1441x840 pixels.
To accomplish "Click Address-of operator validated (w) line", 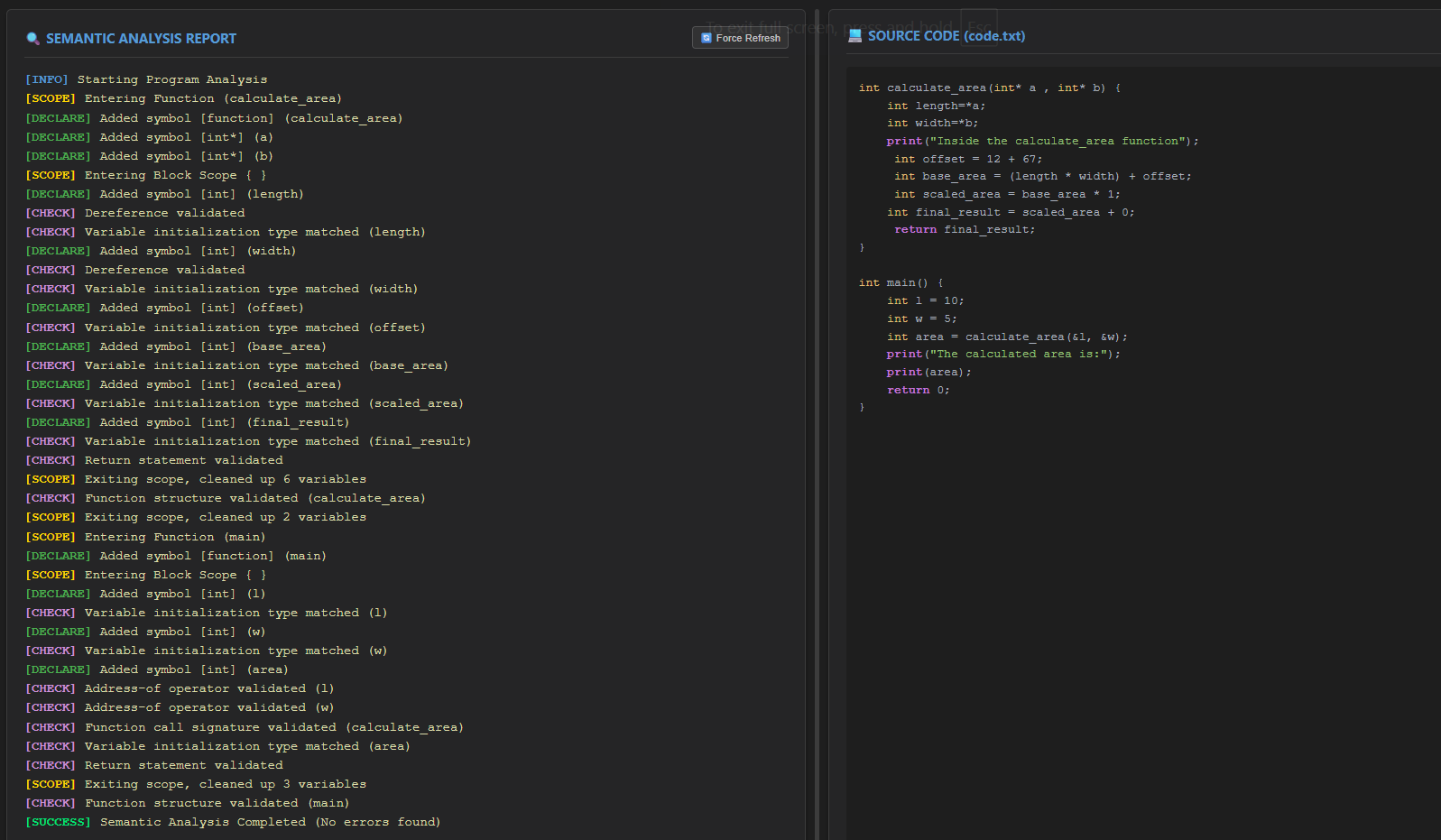I will [x=180, y=707].
